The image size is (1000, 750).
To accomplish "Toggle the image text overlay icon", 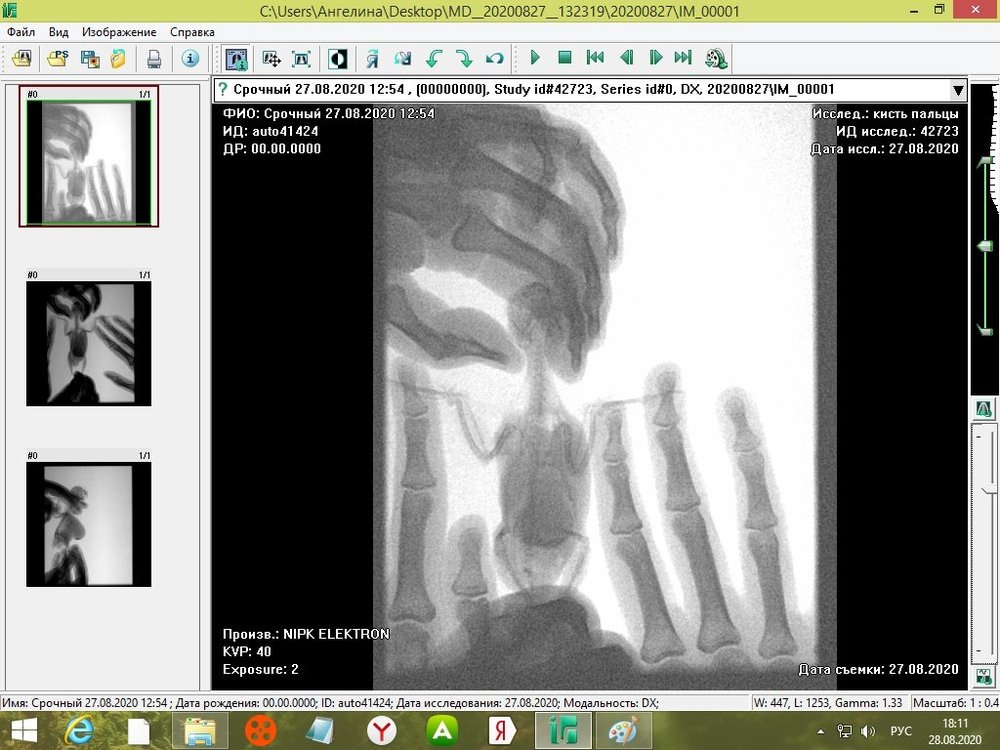I will pyautogui.click(x=236, y=59).
